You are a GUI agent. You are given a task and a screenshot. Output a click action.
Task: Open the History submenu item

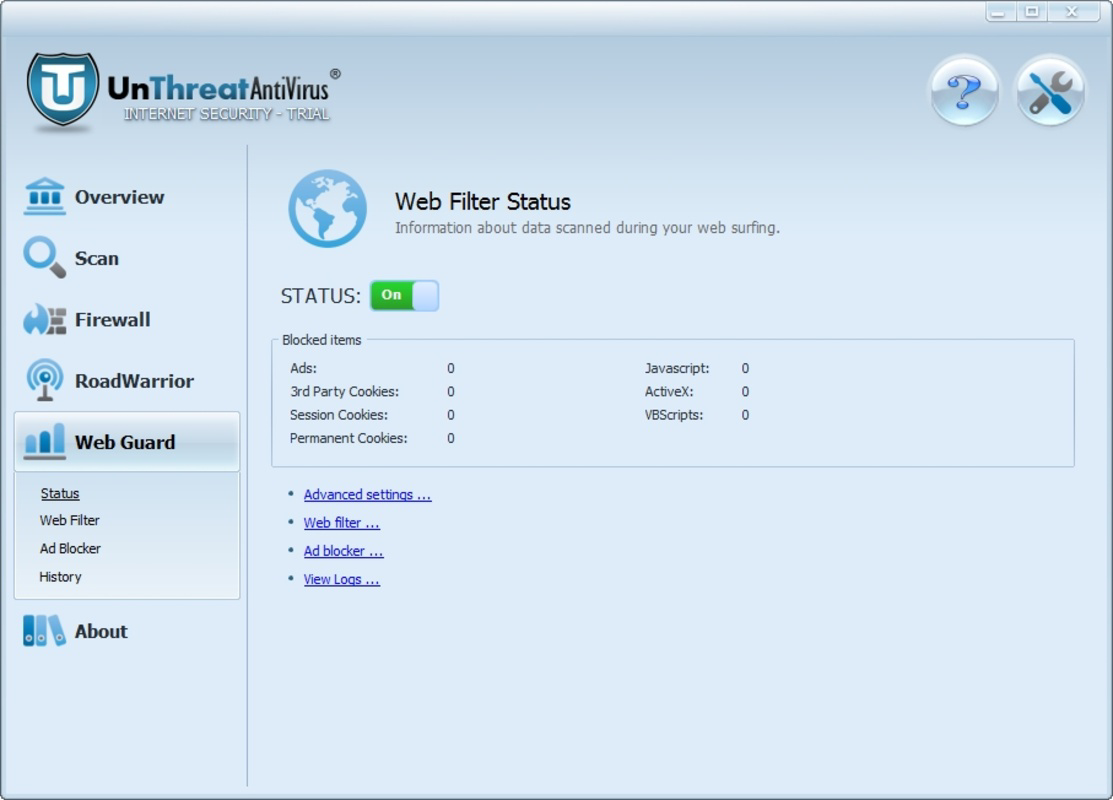(x=60, y=576)
